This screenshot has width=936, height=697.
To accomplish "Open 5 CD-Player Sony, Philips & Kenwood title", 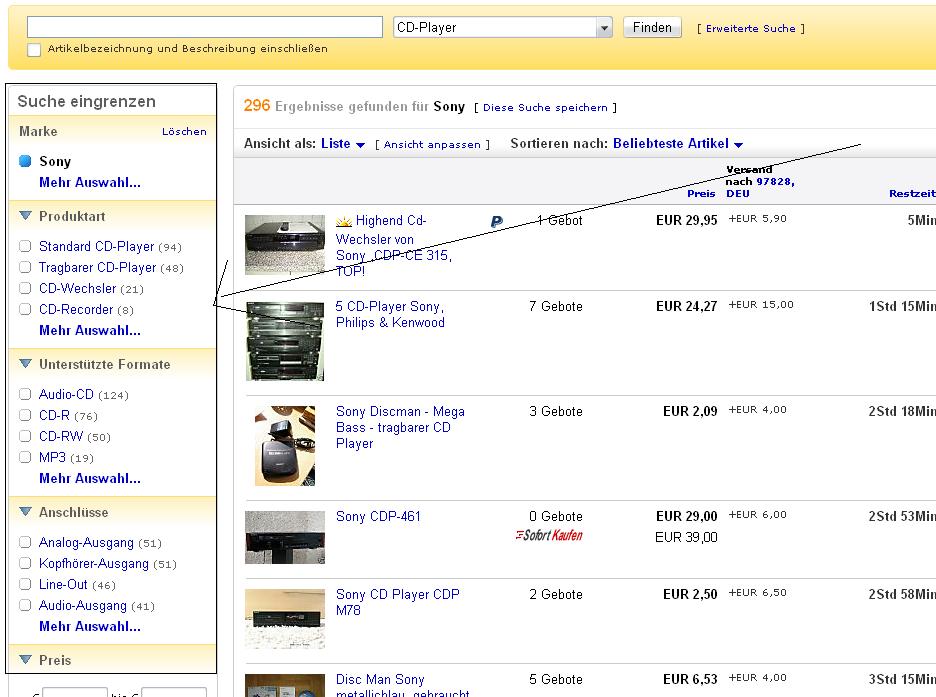I will point(390,314).
